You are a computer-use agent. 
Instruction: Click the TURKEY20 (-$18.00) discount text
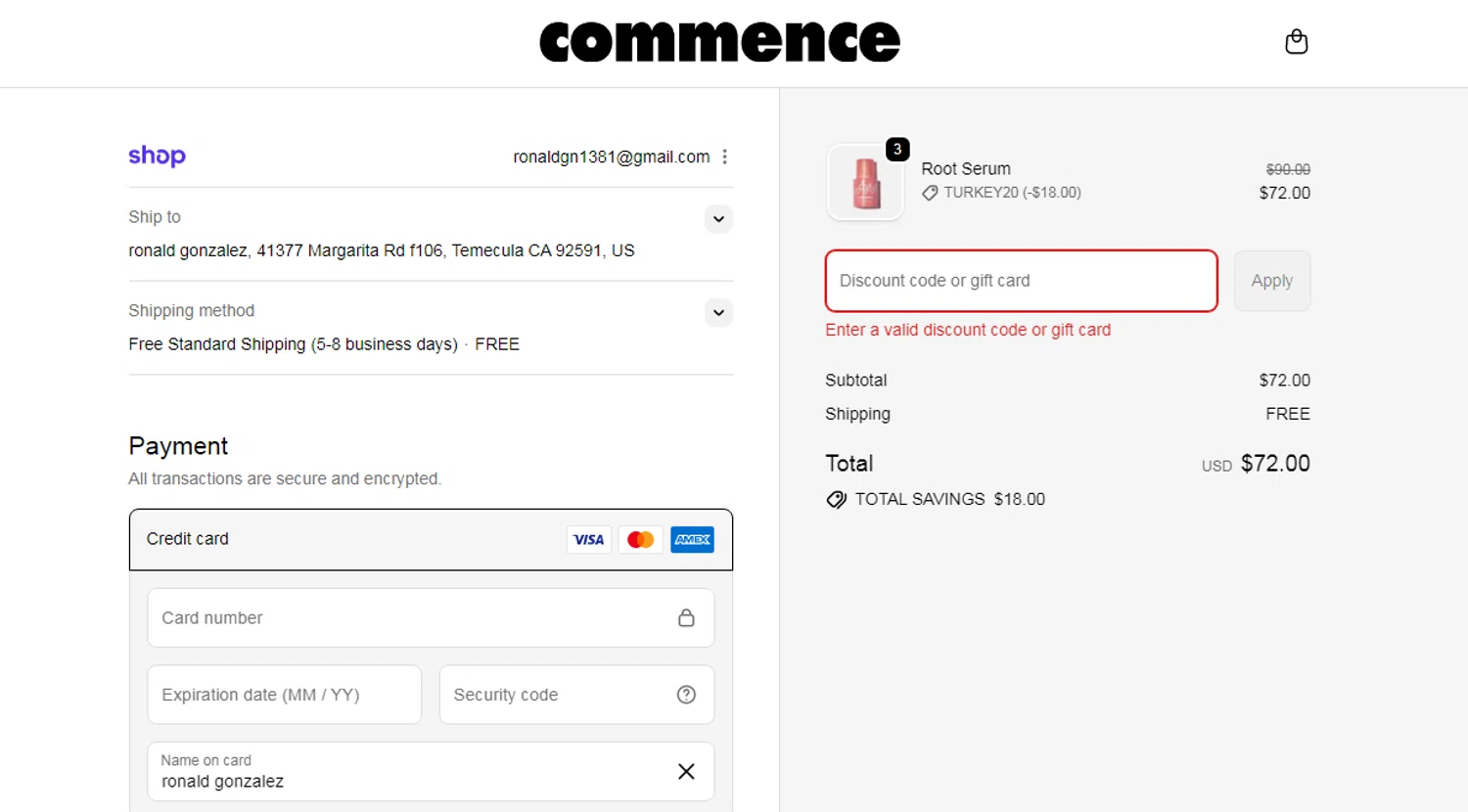[x=1012, y=193]
